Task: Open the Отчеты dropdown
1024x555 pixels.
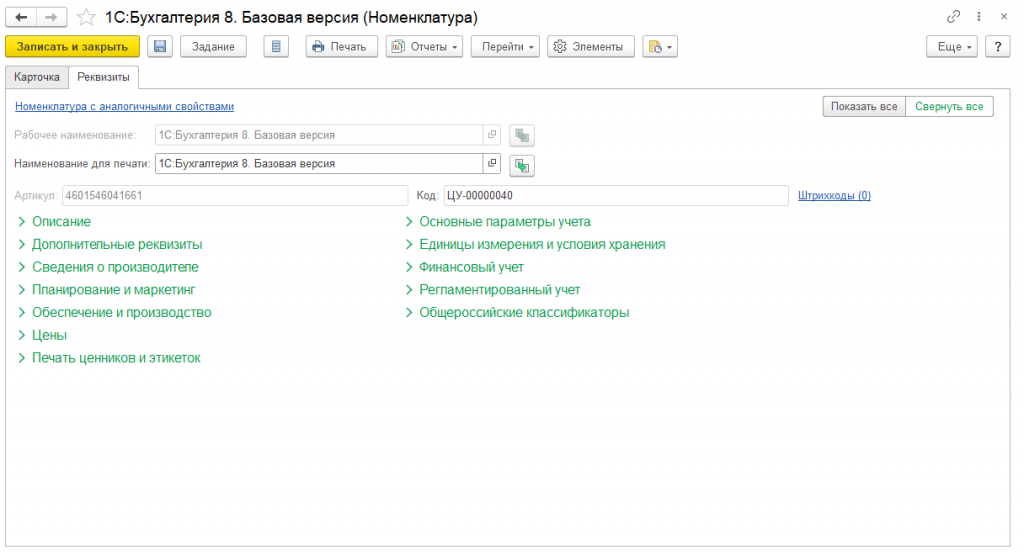Action: [x=424, y=46]
